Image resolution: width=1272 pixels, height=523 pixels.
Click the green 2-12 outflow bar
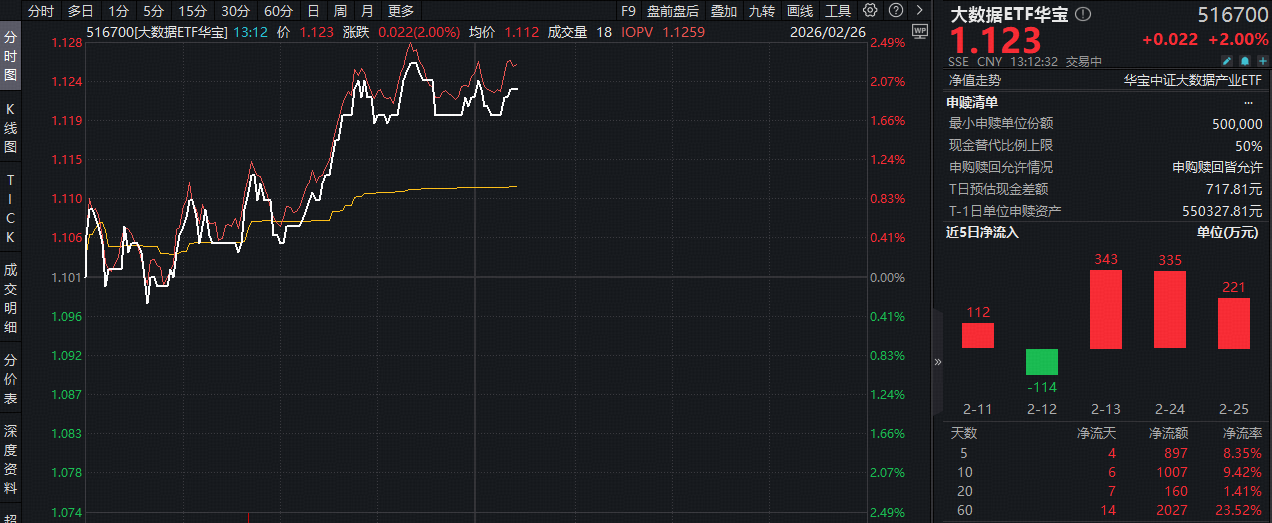tap(1042, 361)
